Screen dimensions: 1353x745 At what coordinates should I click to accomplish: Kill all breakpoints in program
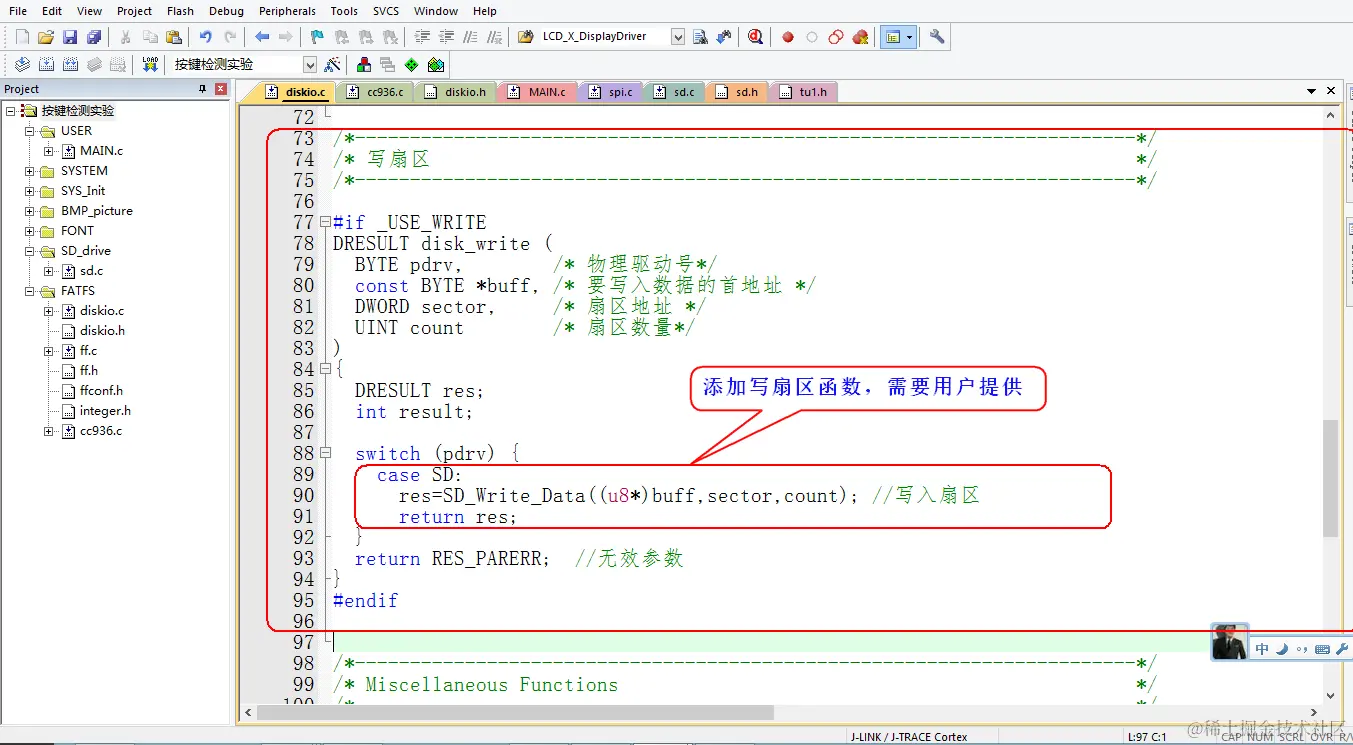point(860,37)
